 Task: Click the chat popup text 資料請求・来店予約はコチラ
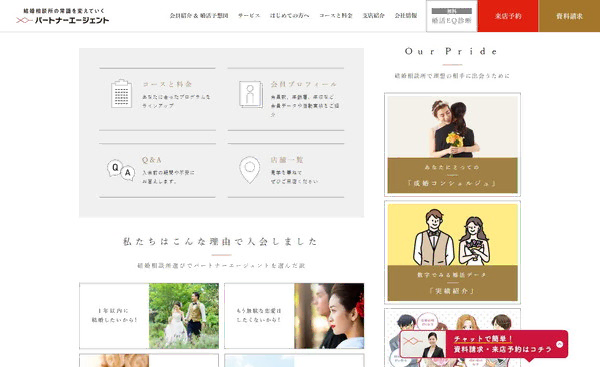[x=503, y=349]
